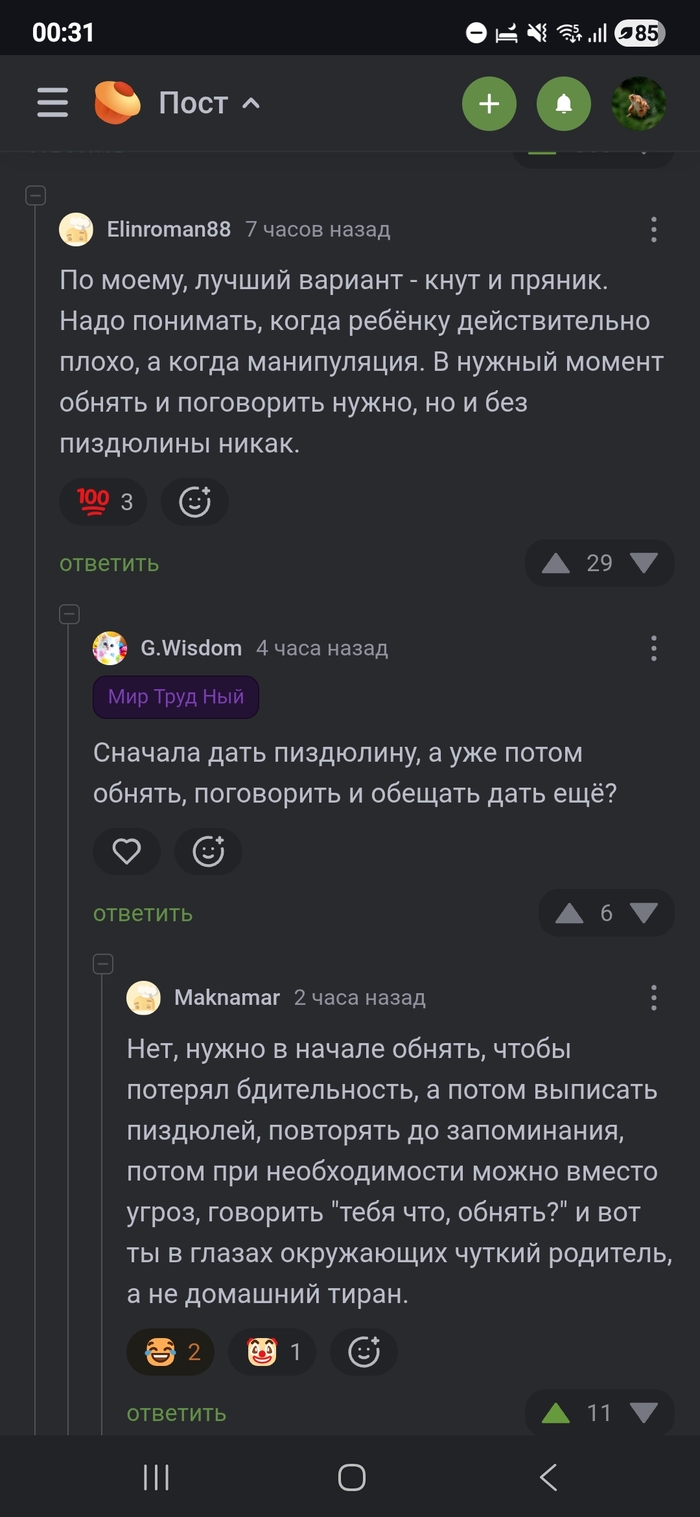The height and width of the screenshot is (1517, 700).
Task: Toggle the 100 reaction on Elinroman88 comment
Action: point(104,502)
